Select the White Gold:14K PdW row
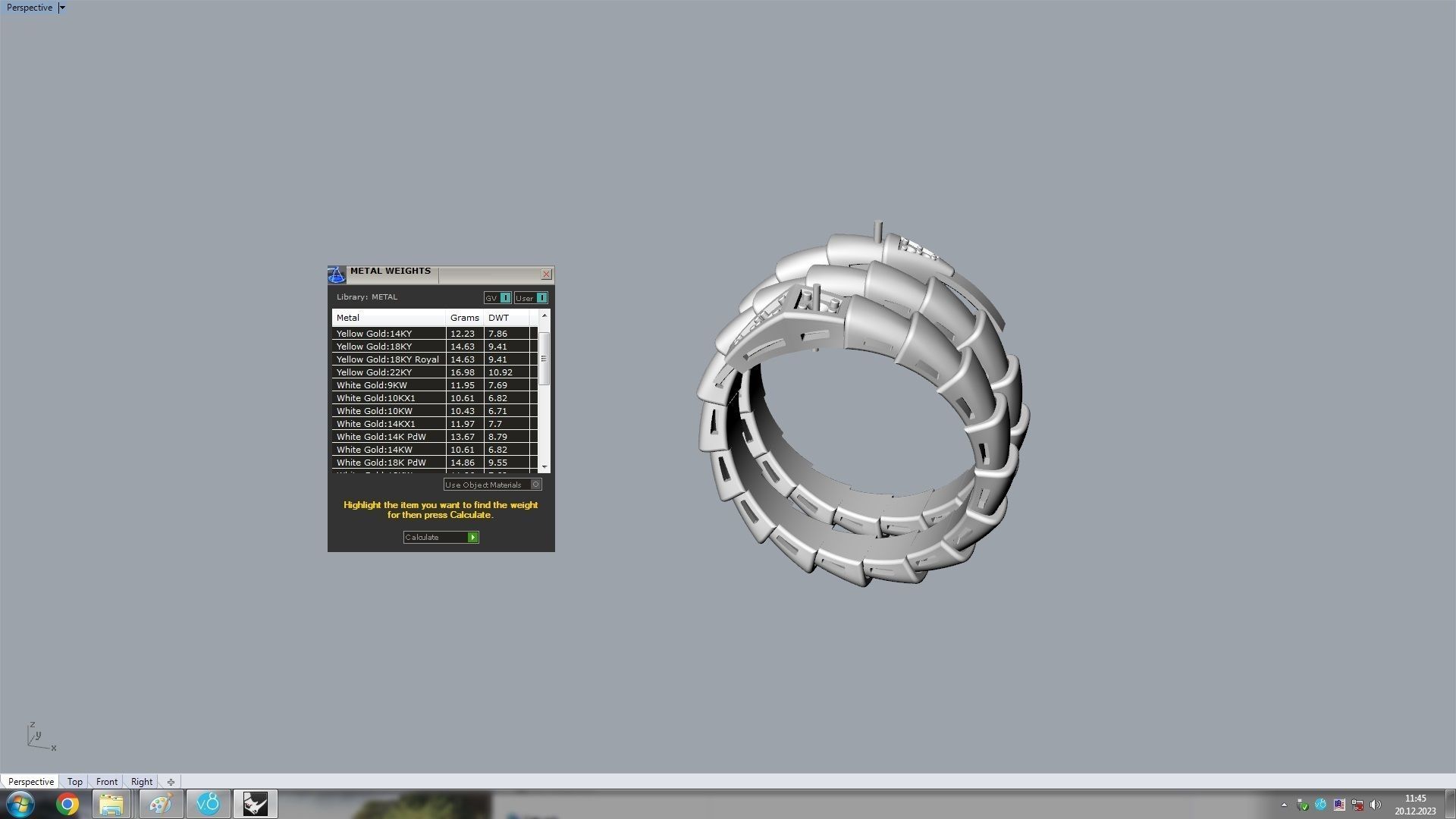This screenshot has height=819, width=1456. pos(435,437)
